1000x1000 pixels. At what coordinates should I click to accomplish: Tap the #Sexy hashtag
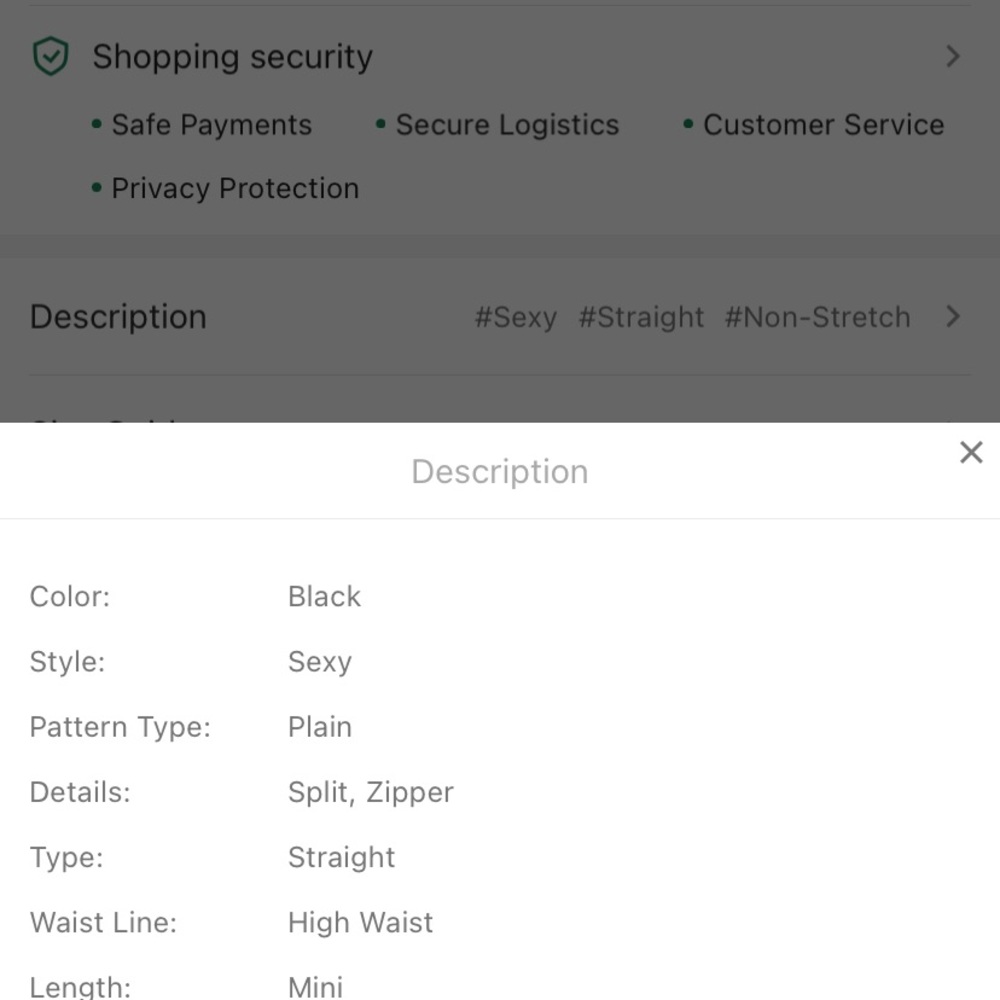[x=516, y=317]
